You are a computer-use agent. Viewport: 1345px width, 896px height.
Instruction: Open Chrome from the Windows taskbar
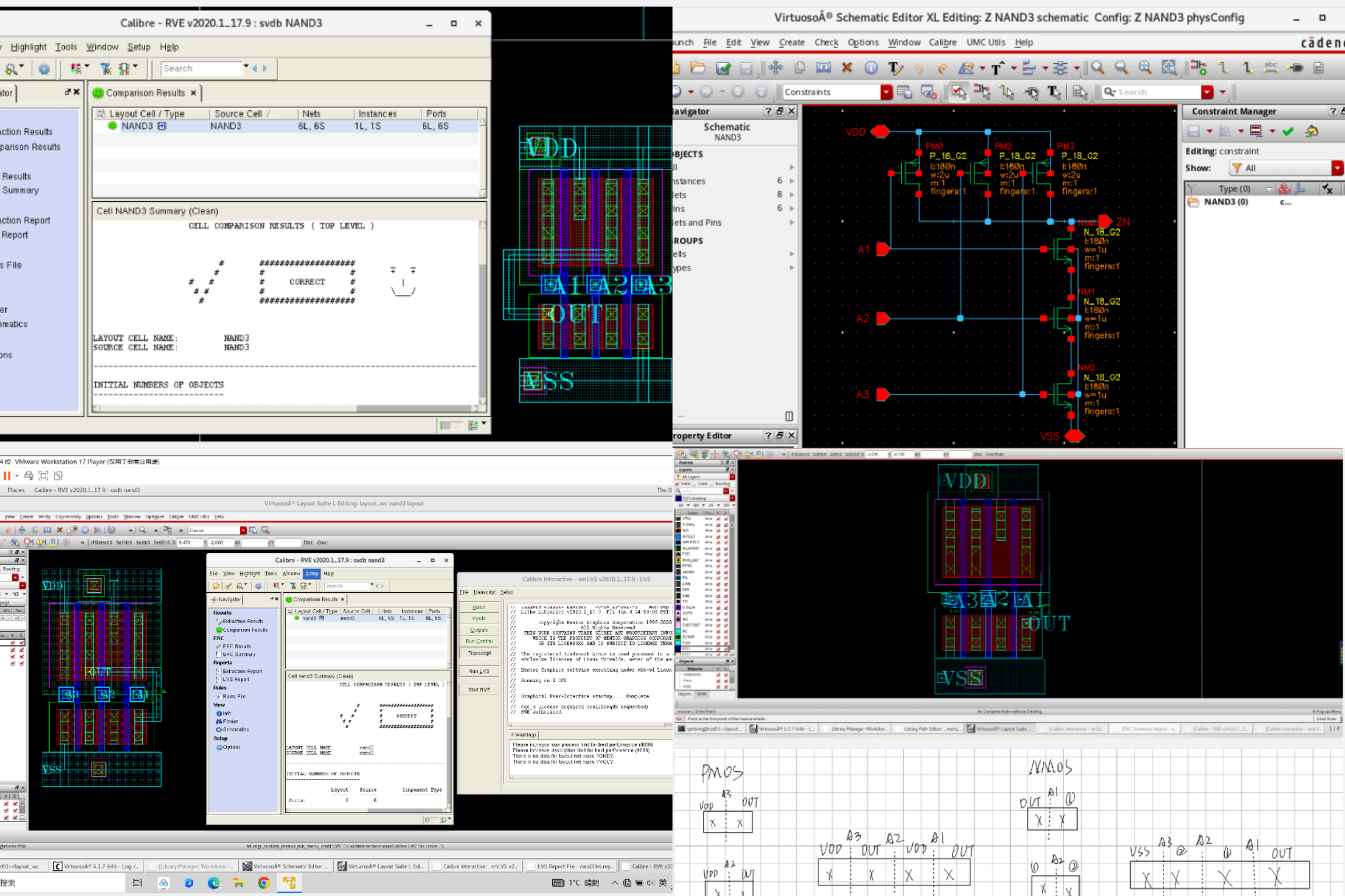[x=264, y=883]
